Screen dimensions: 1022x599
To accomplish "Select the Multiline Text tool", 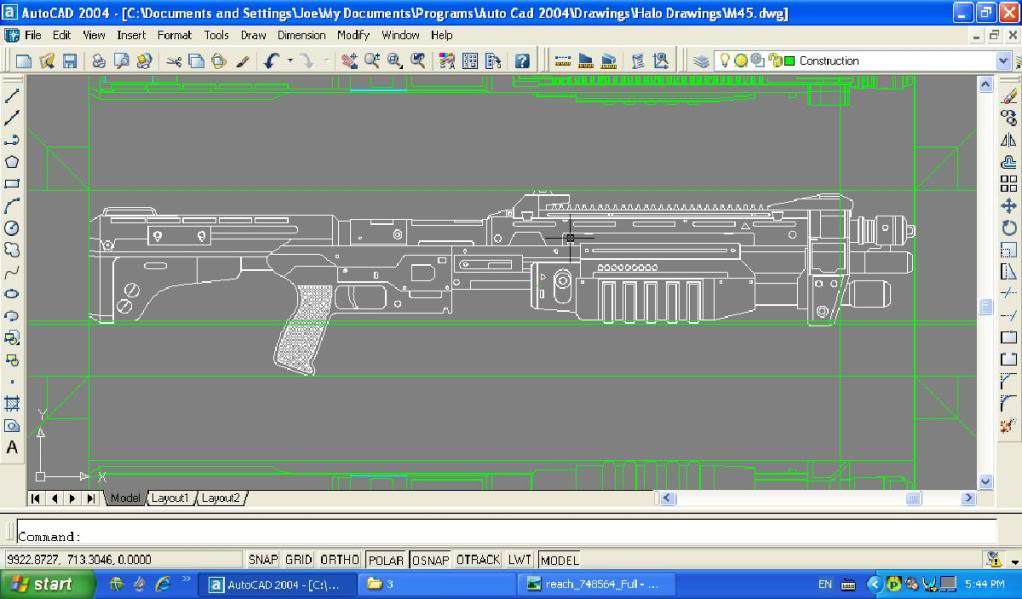I will click(x=12, y=448).
